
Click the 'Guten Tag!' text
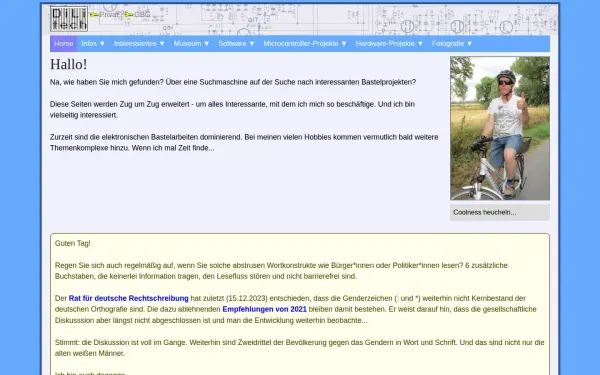point(73,243)
